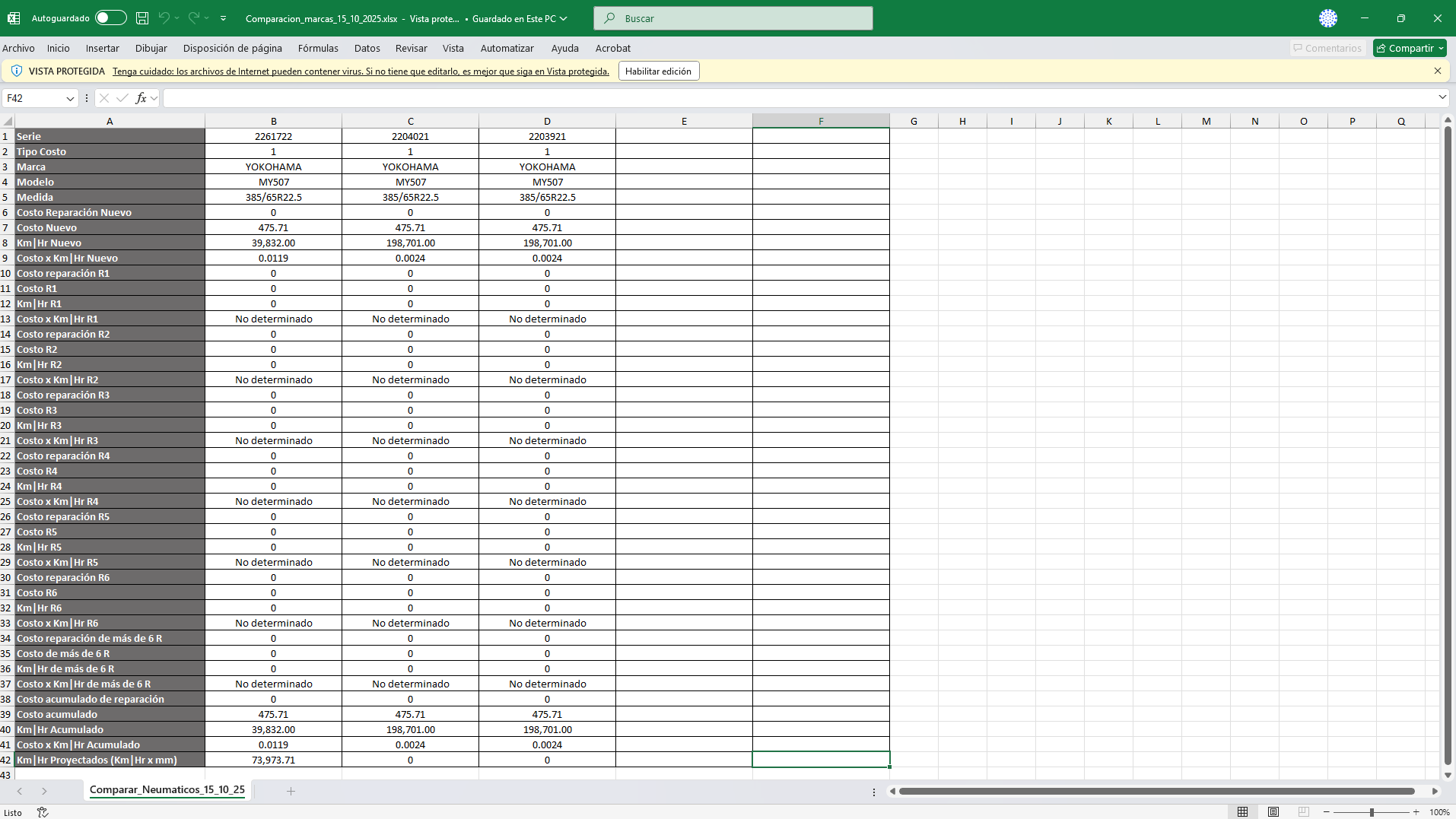Click the Habilitar edición button

[x=658, y=71]
